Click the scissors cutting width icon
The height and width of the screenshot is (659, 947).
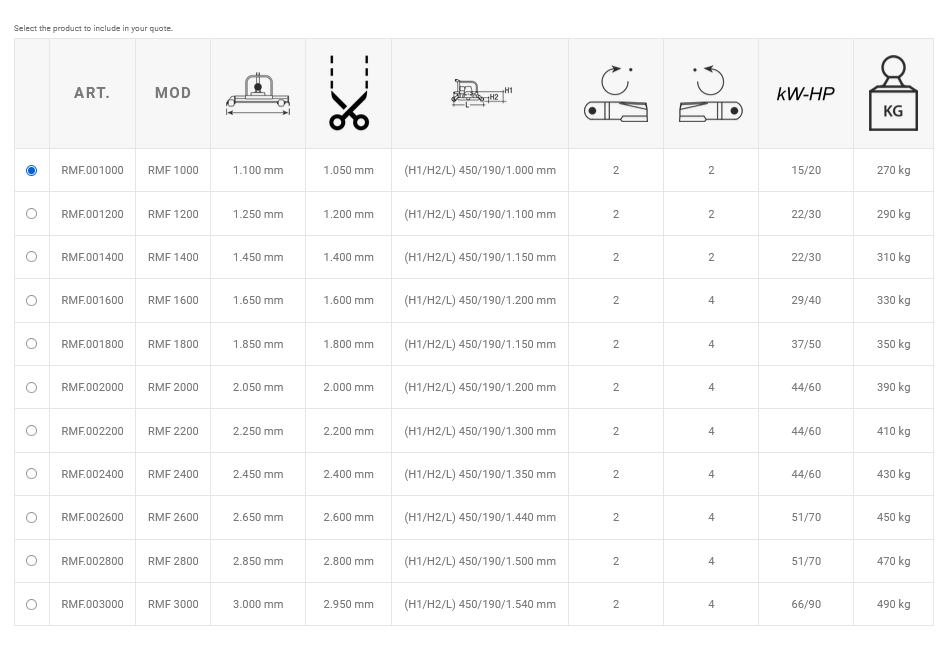click(x=348, y=94)
